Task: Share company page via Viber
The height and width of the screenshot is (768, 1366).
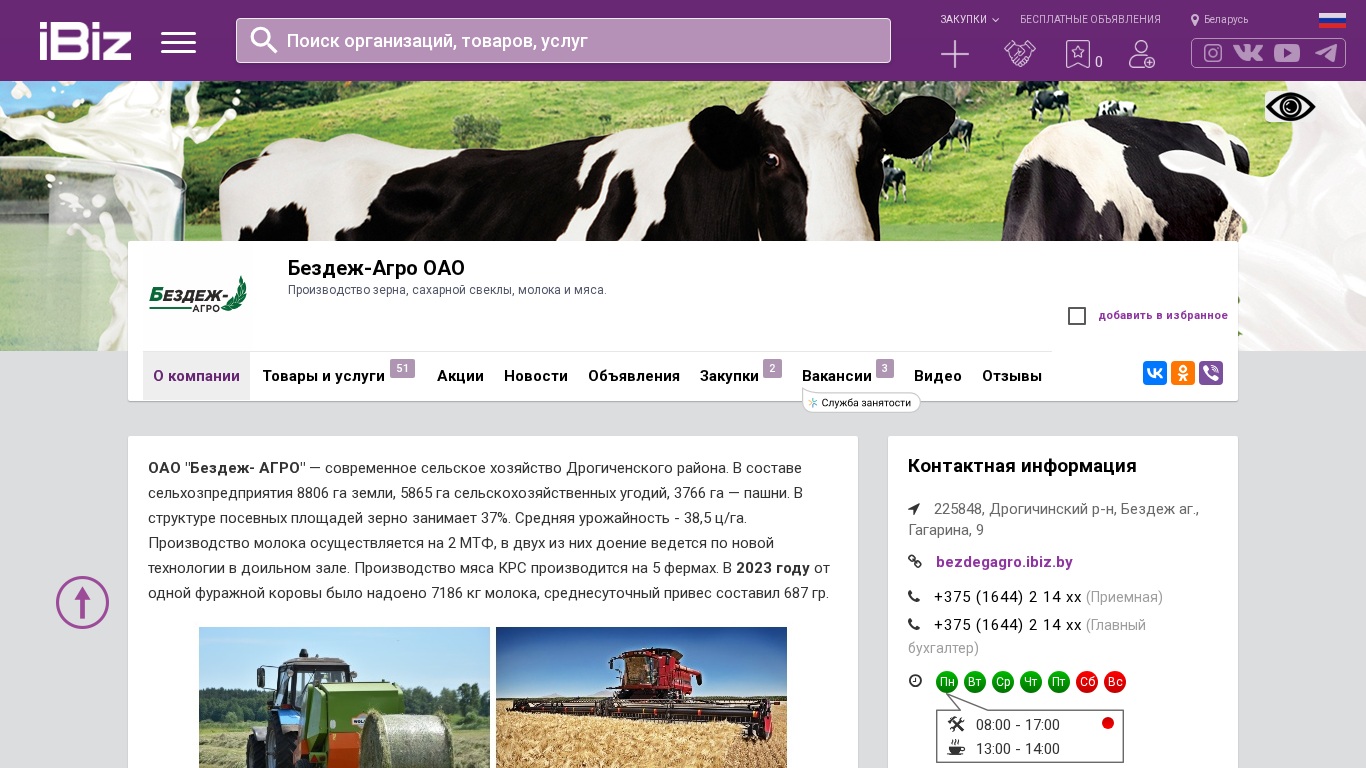Action: click(x=1211, y=373)
